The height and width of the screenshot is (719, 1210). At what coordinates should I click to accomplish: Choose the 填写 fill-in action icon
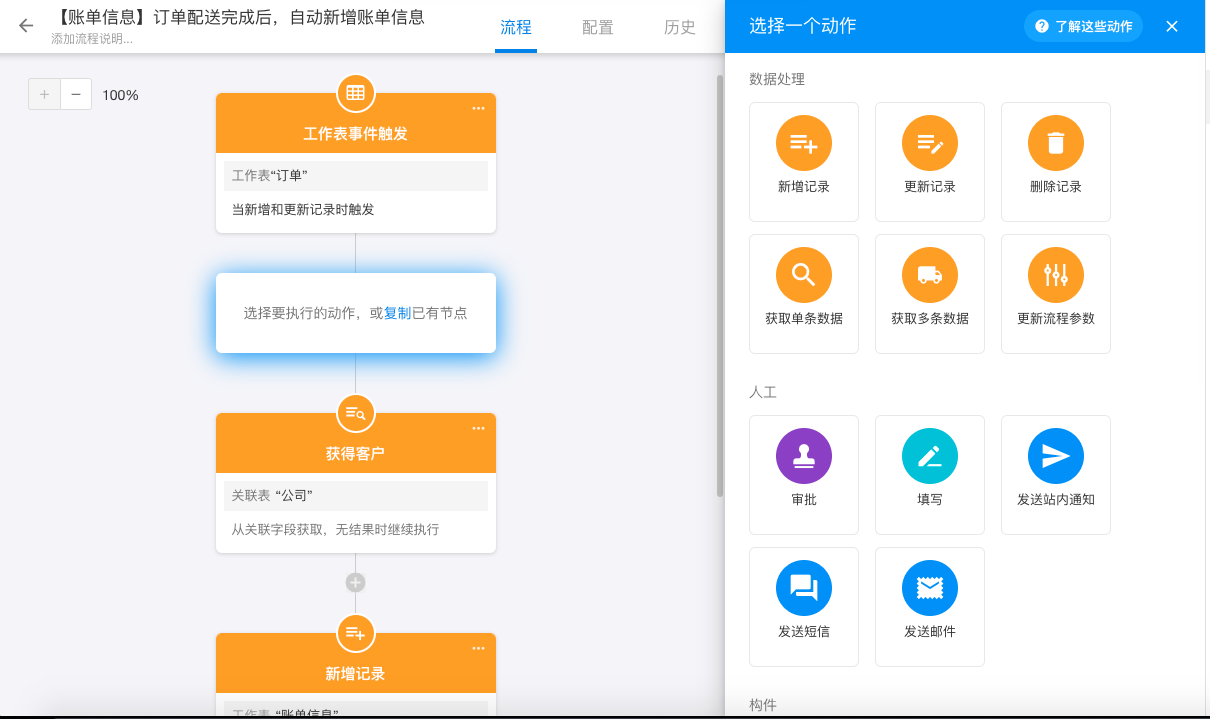click(x=930, y=456)
